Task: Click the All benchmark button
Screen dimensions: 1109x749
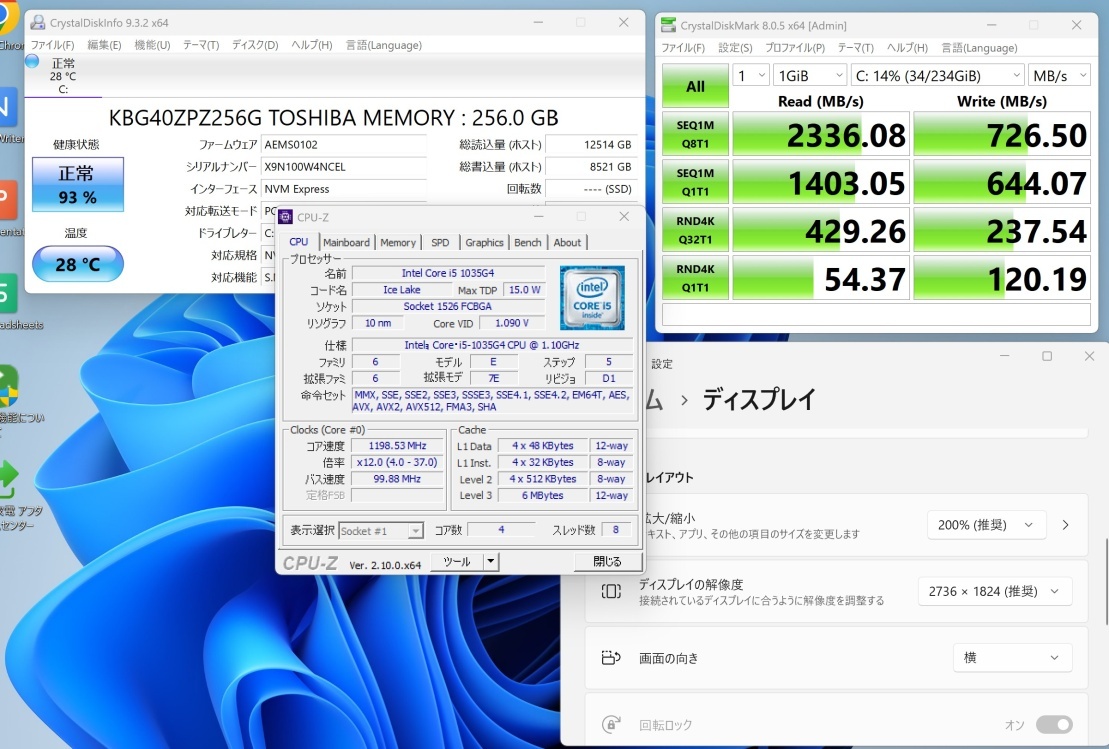Action: [695, 86]
